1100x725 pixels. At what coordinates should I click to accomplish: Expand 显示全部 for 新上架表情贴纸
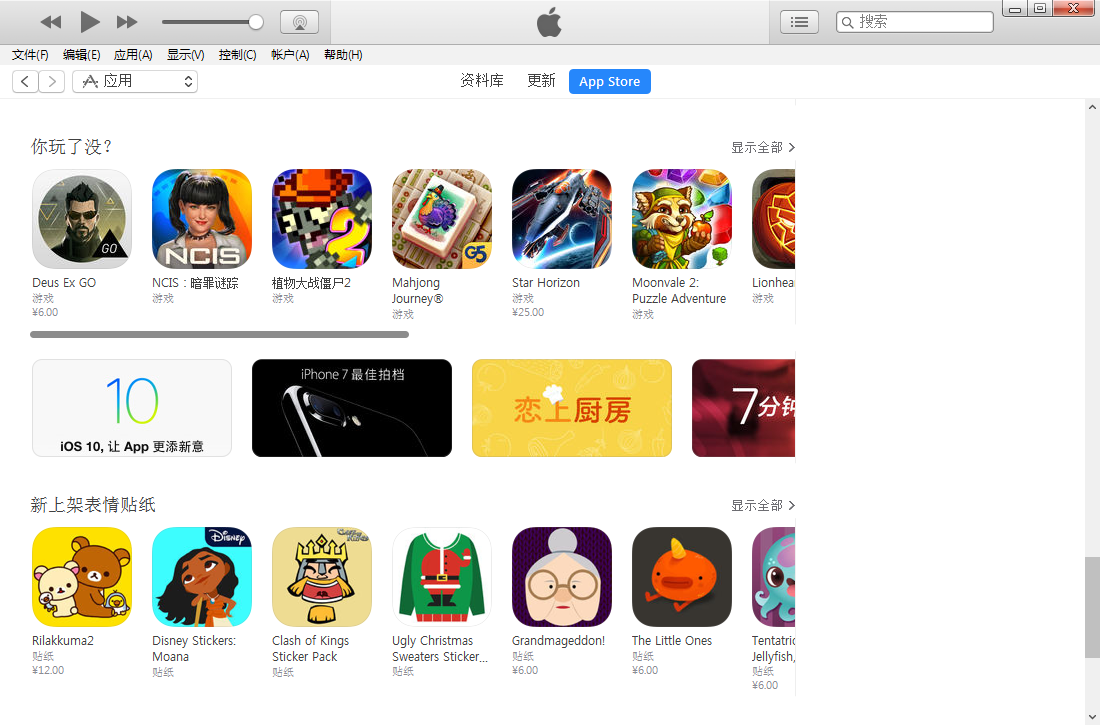coord(763,505)
